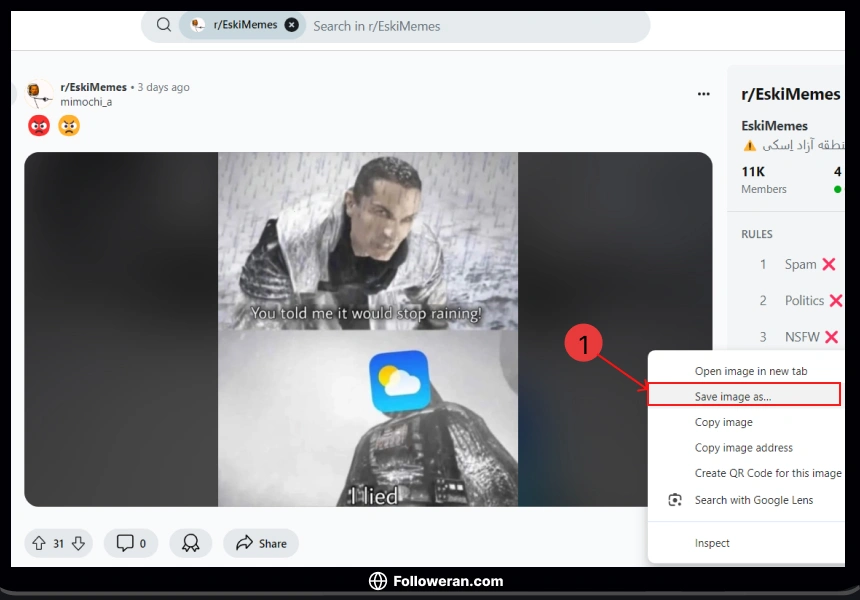Click the angry devil emoji reaction
This screenshot has height=600, width=860.
click(38, 125)
